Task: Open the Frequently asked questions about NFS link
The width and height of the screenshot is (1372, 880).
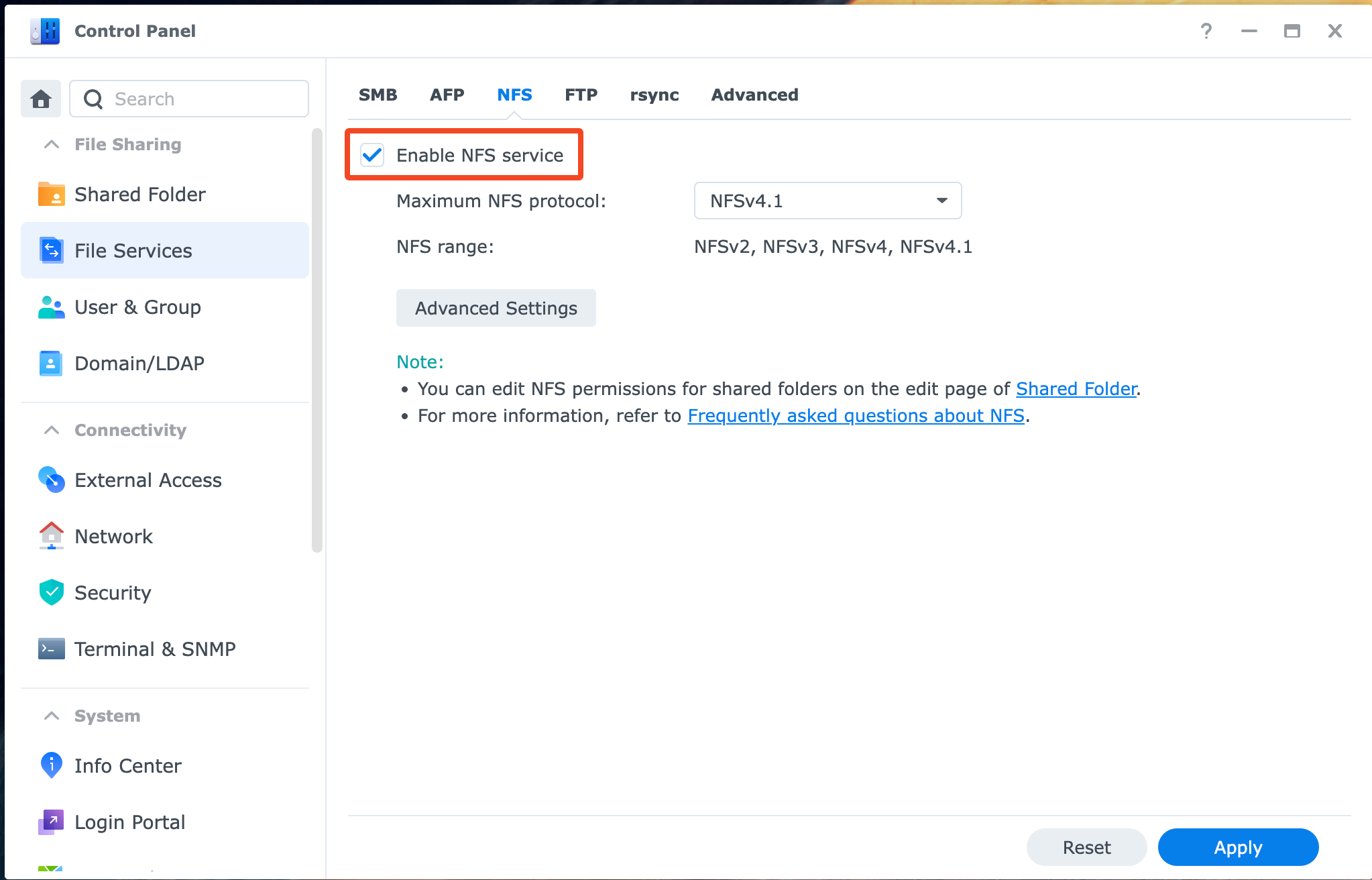Action: point(856,417)
